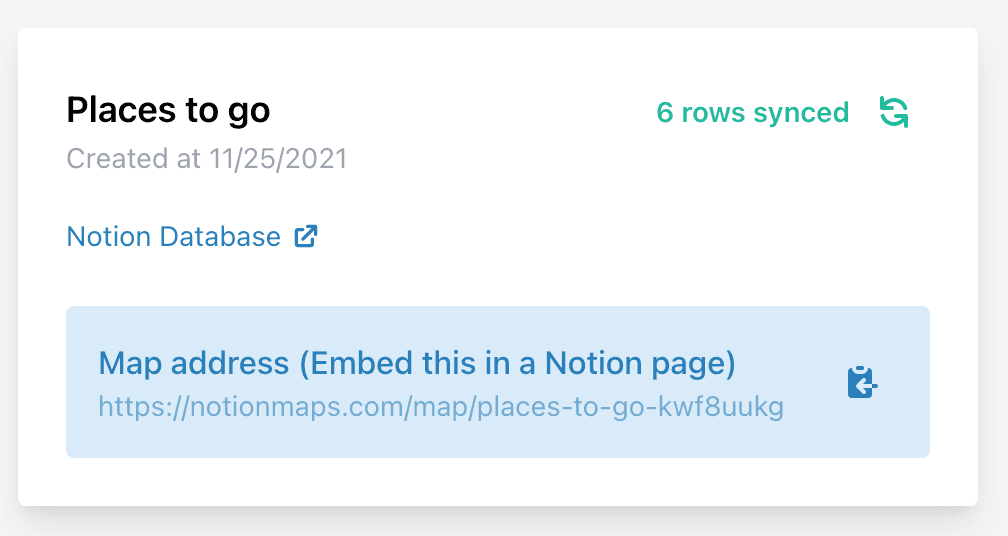Click the https:// prefix of the map URL

(x=143, y=407)
